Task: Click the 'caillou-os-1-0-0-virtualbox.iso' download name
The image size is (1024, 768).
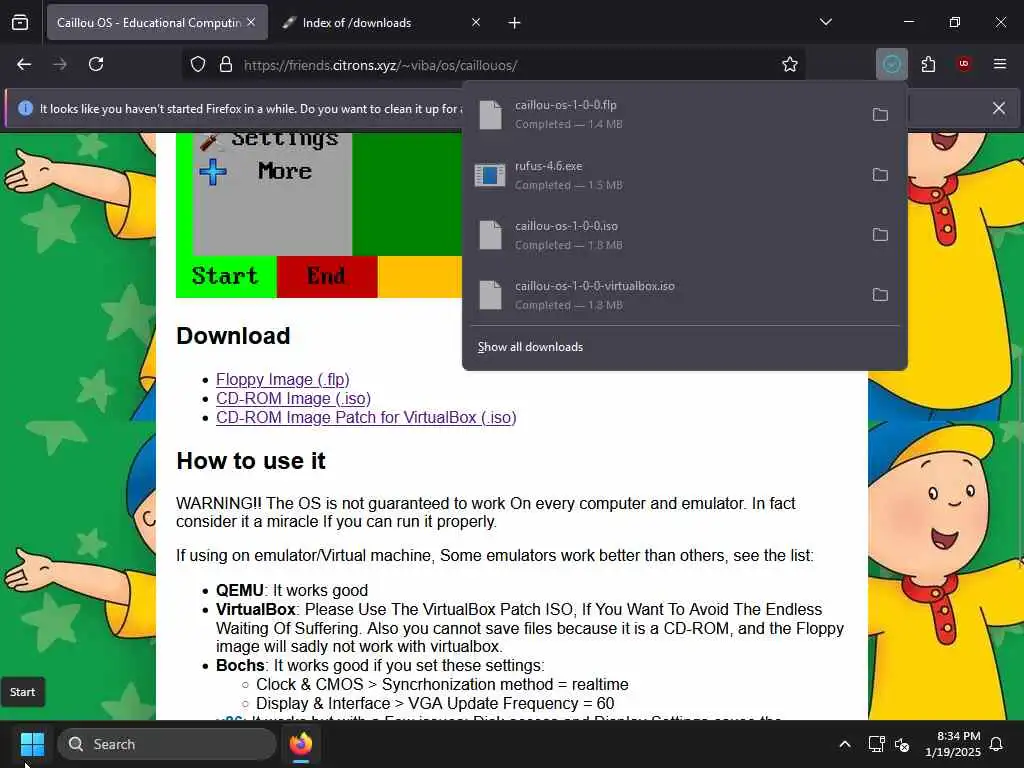Action: (x=595, y=286)
